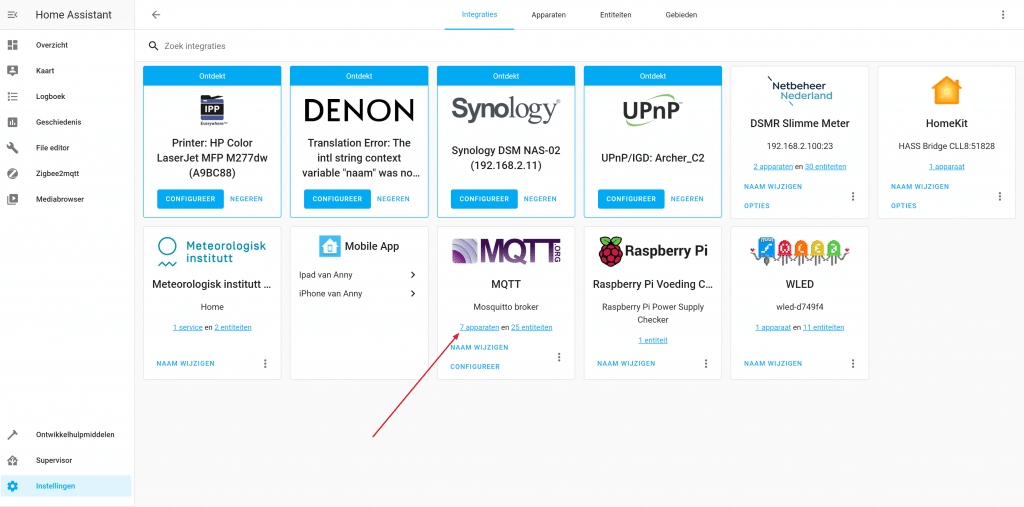Viewport: 1024px width, 507px height.
Task: Configure Synology DSM NAS-02
Action: [484, 199]
